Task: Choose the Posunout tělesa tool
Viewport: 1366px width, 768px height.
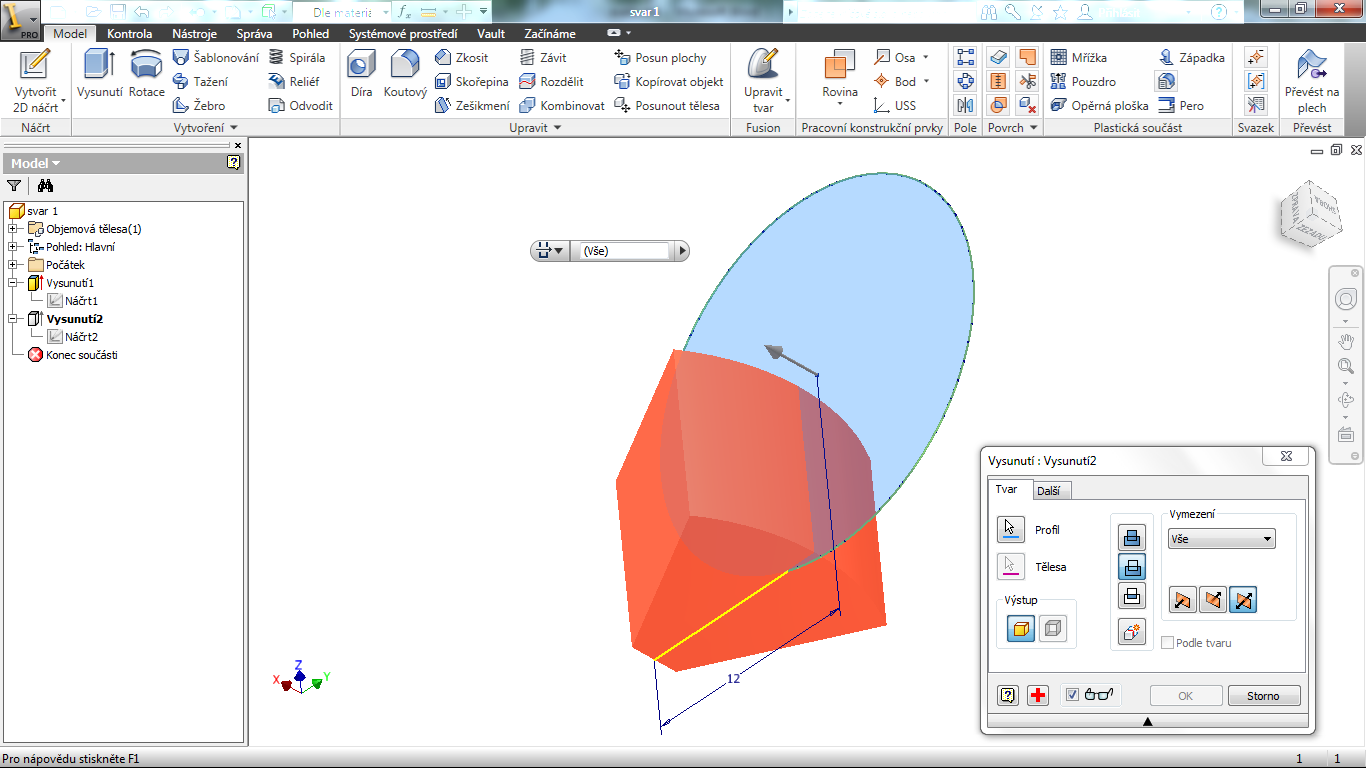Action: [x=666, y=105]
